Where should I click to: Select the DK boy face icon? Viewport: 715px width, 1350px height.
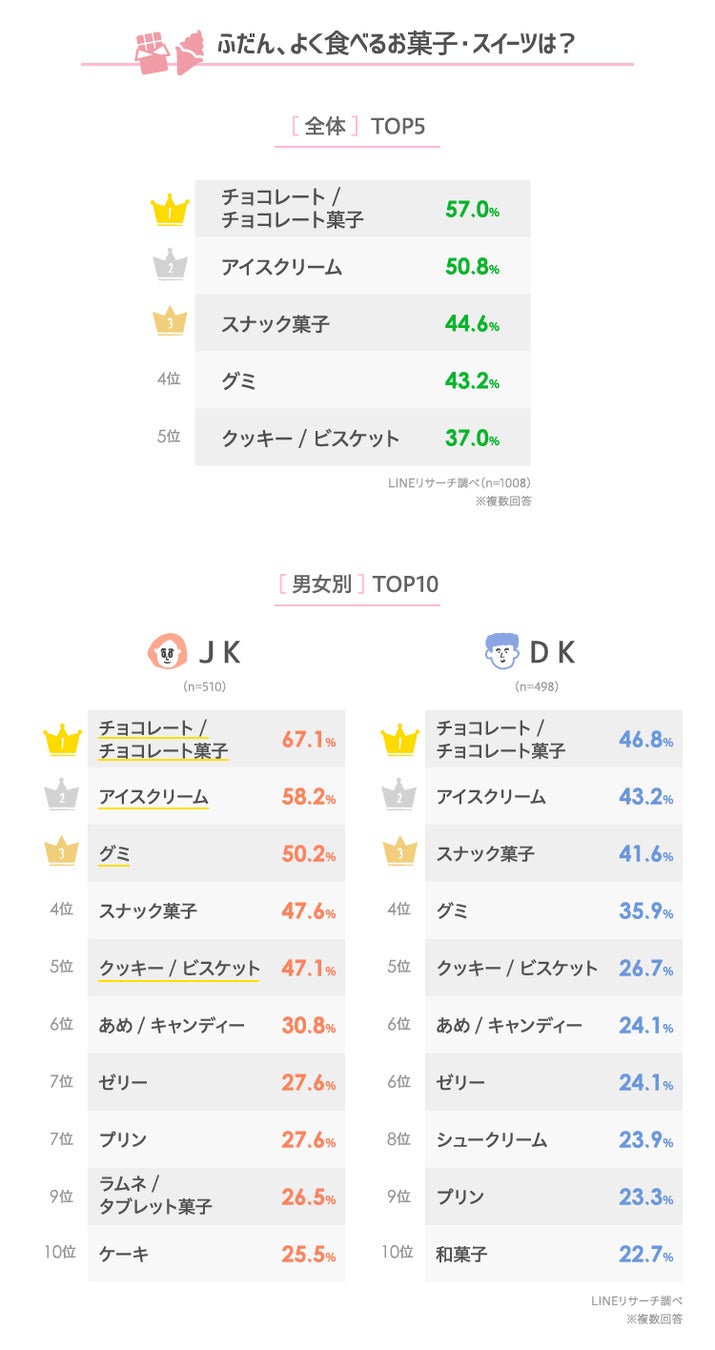pos(502,653)
